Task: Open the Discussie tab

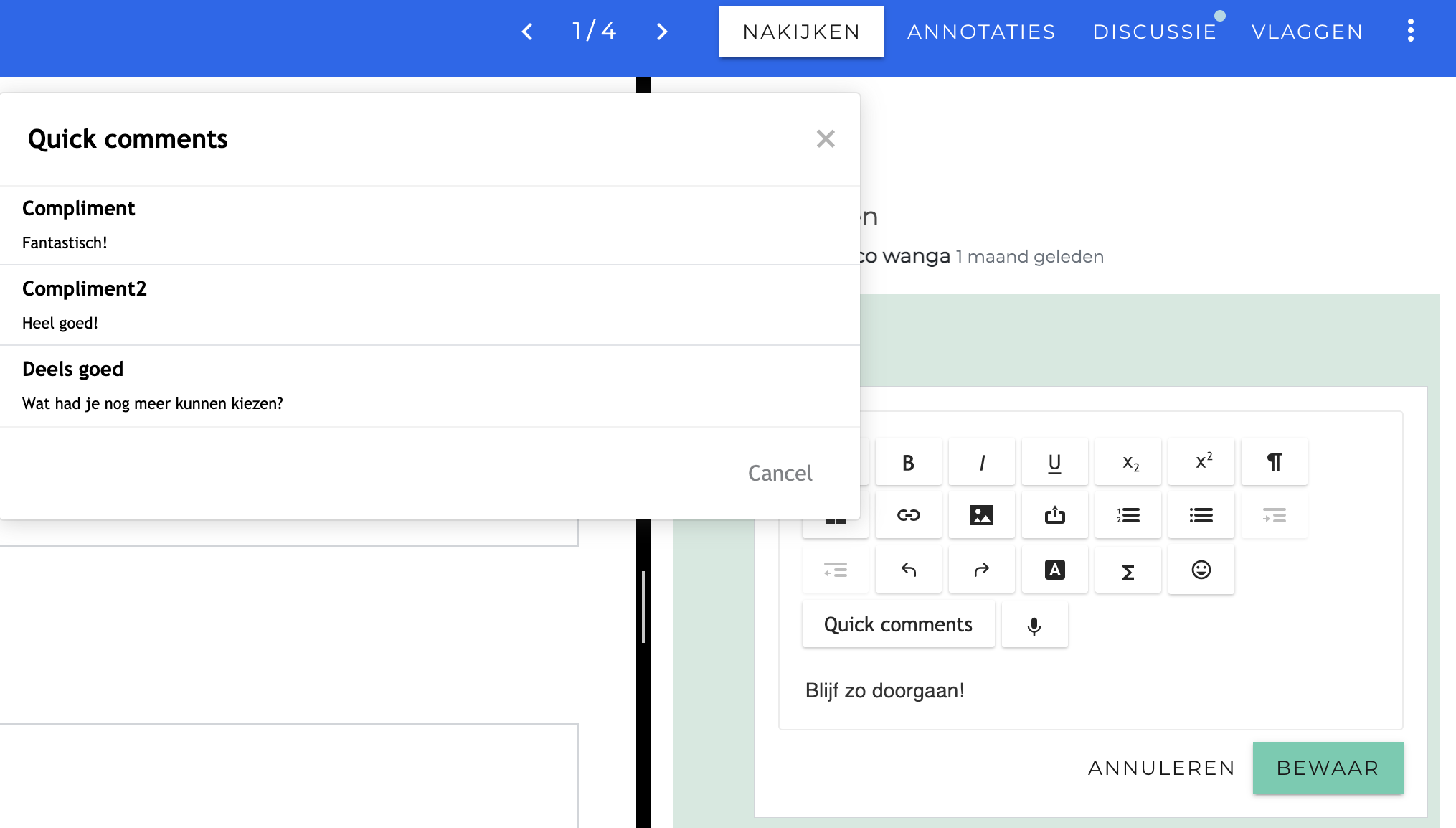Action: [1155, 32]
